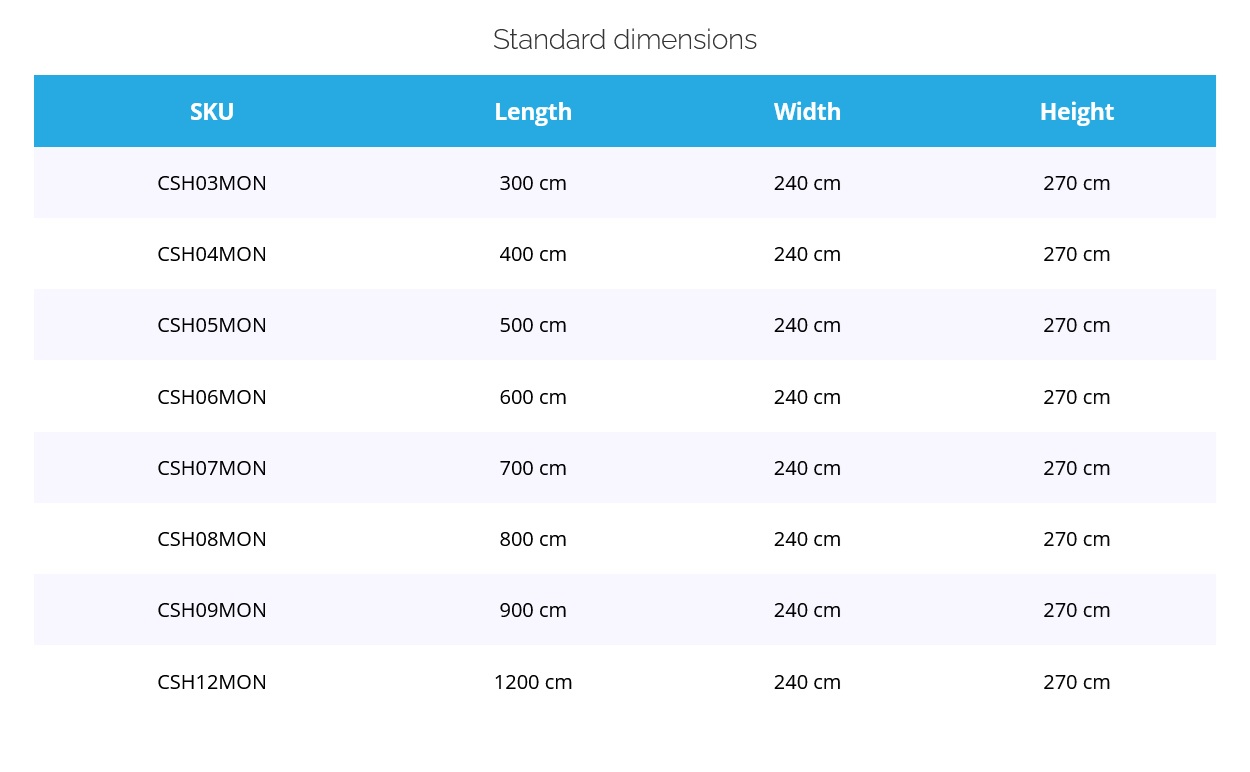
Task: Select the CSH05MON SKU cell
Action: click(212, 325)
